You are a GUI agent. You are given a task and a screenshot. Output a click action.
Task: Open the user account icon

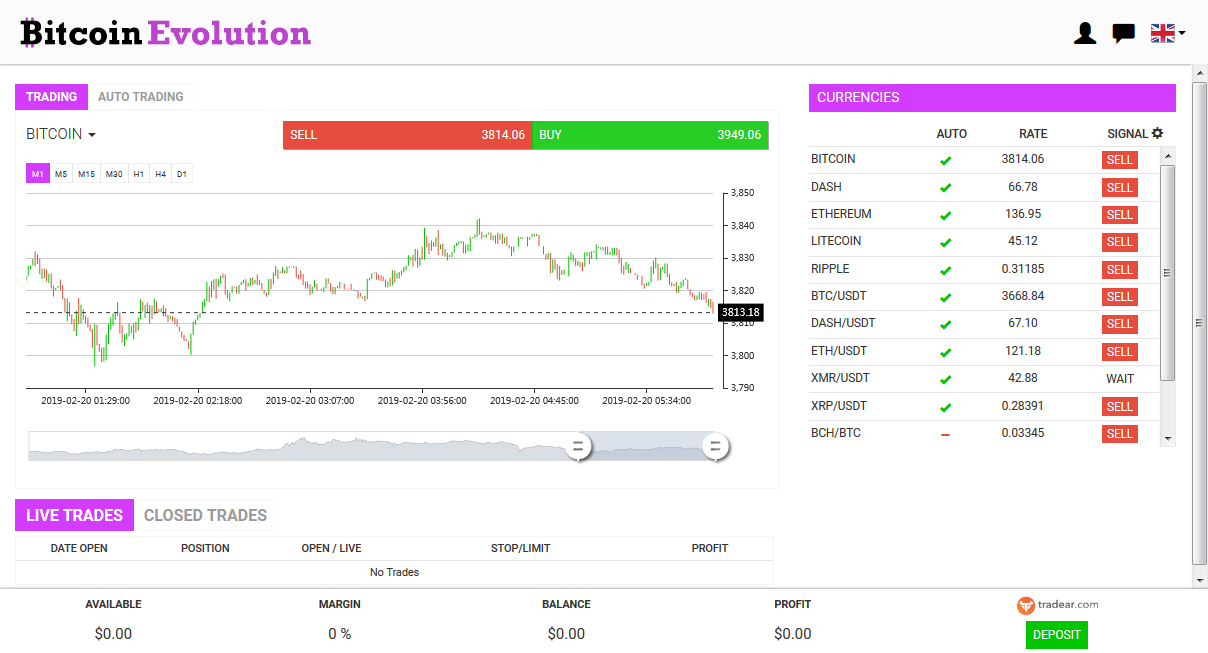1084,32
